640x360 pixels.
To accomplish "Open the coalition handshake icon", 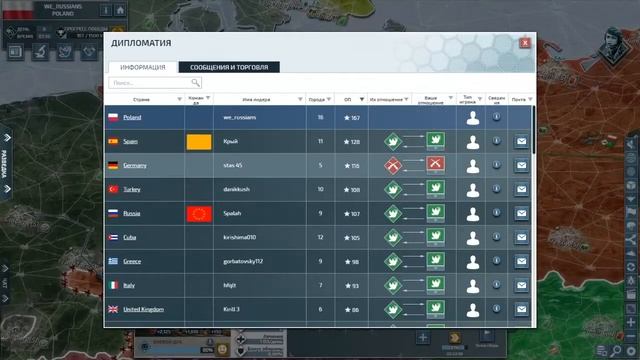I will [x=89, y=52].
